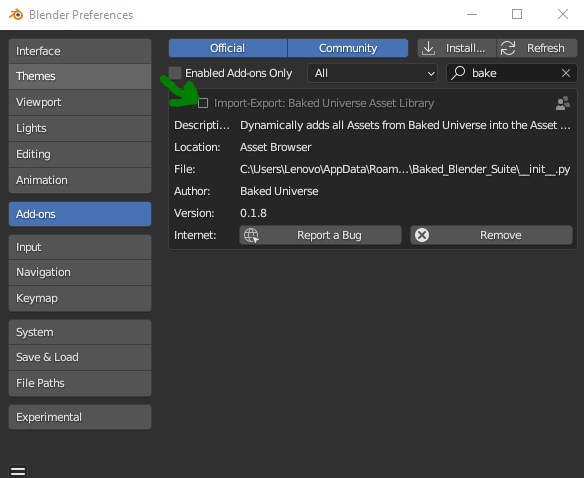Image resolution: width=584 pixels, height=478 pixels.
Task: Open the Keymap preferences section
Action: coord(80,298)
